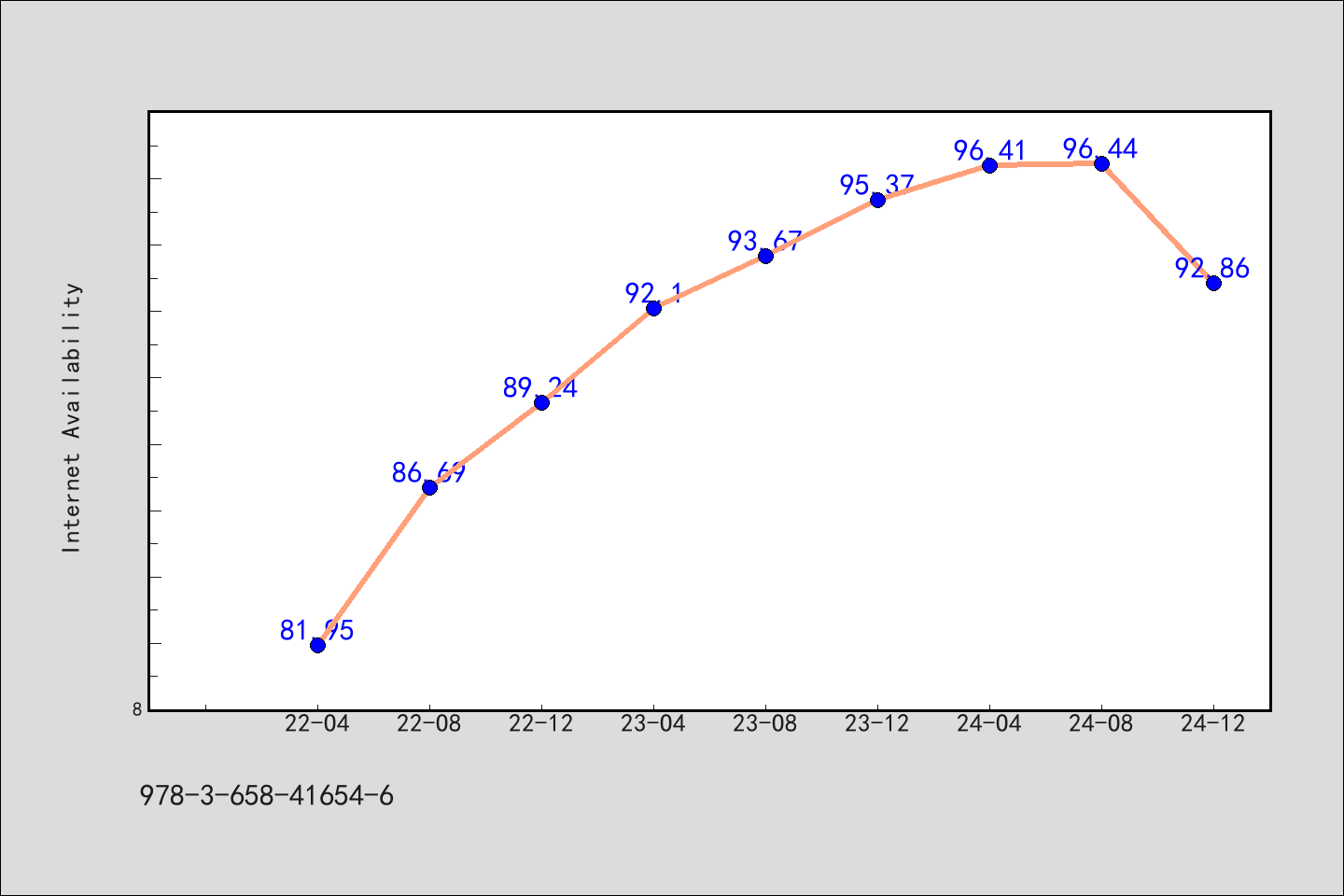1344x896 pixels.
Task: Click the data point labeled 86.69
Action: 429,487
